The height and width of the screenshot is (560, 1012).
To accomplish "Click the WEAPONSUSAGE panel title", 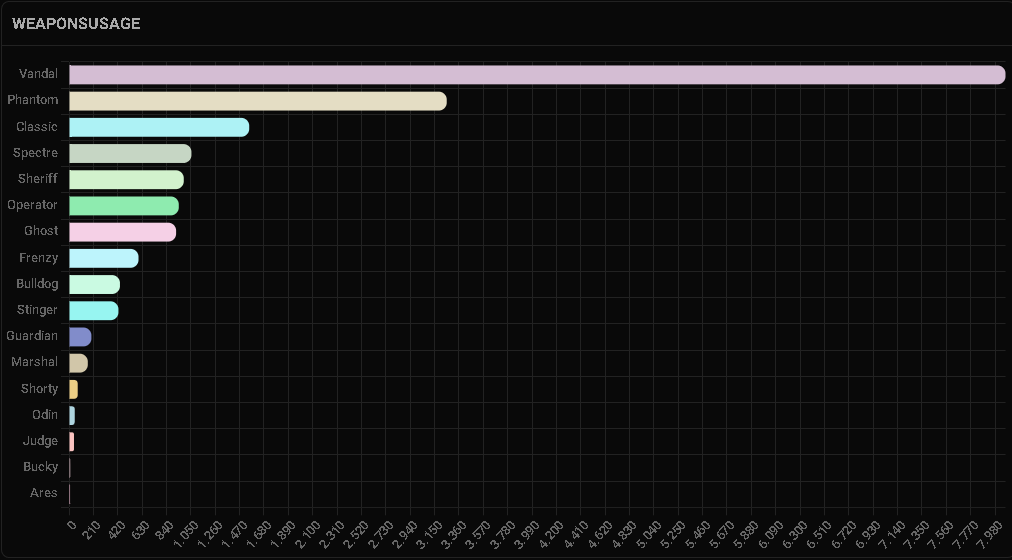I will pyautogui.click(x=76, y=23).
